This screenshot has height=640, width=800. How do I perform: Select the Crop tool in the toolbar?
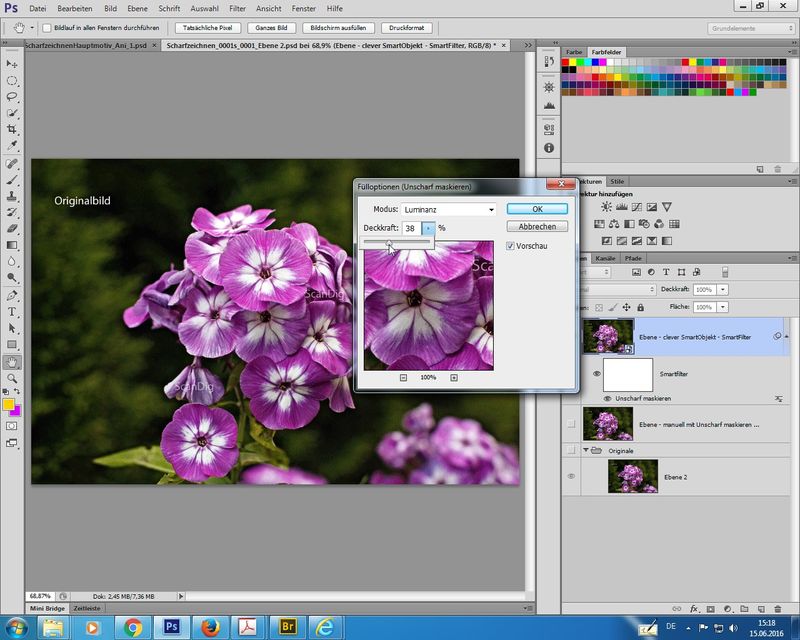(x=12, y=130)
